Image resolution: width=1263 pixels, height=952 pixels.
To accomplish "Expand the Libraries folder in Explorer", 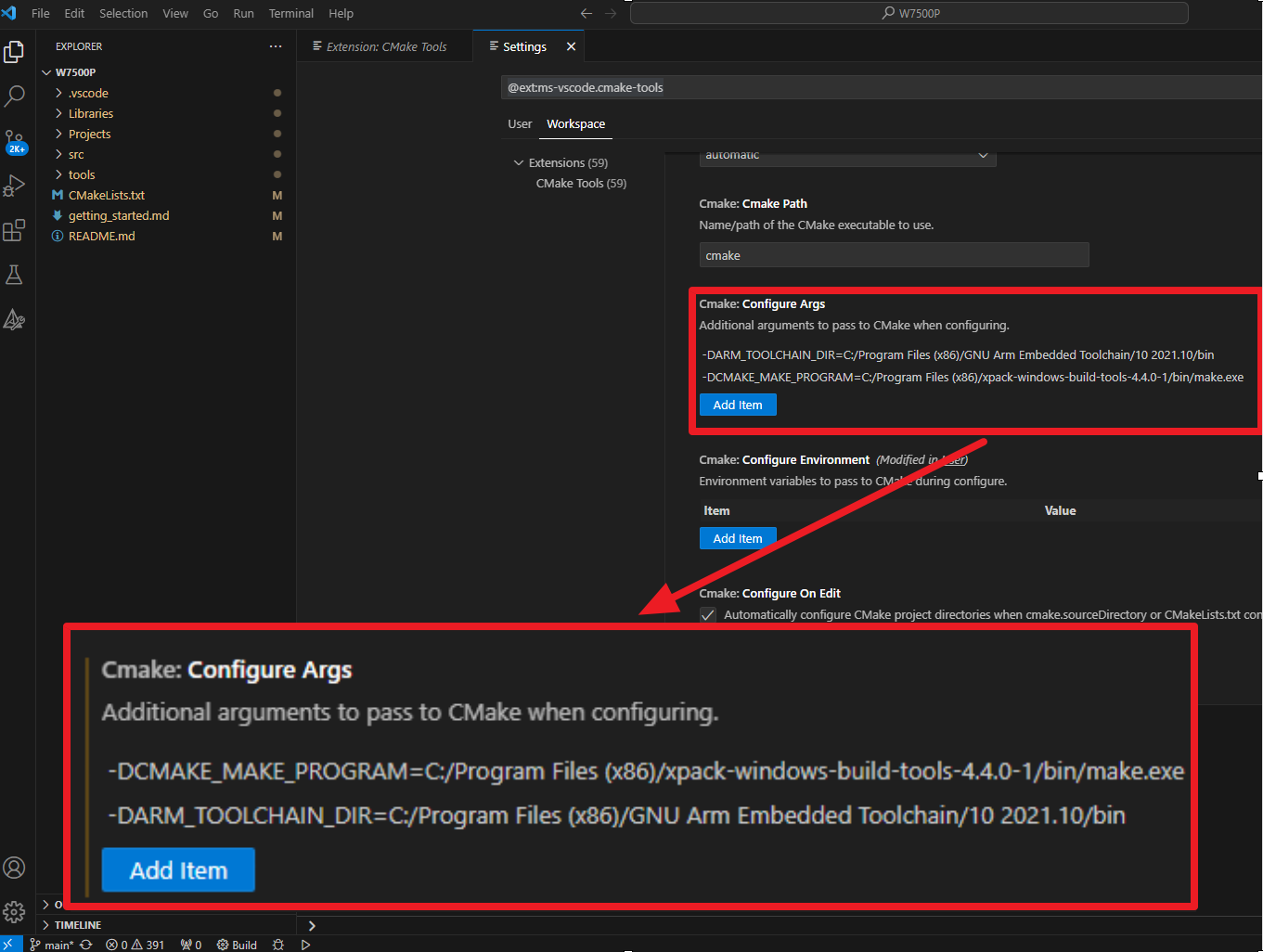I will coord(90,113).
